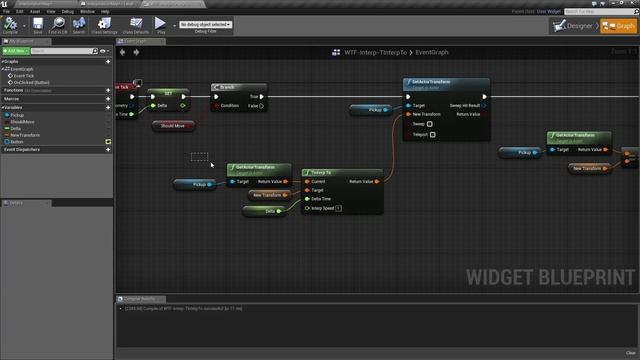Click the help search magnifier icon
Image resolution: width=640 pixels, height=360 pixels.
(x=636, y=12)
